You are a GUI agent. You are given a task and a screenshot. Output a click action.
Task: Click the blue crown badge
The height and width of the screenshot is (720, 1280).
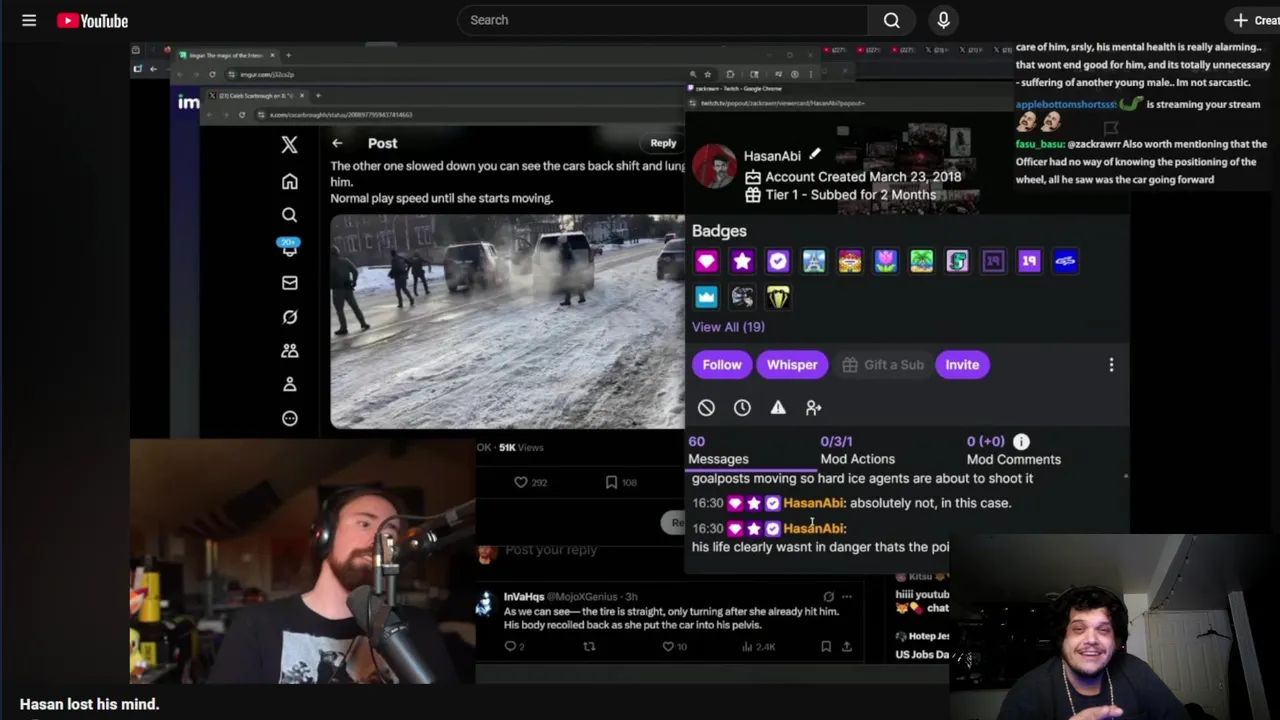click(706, 297)
